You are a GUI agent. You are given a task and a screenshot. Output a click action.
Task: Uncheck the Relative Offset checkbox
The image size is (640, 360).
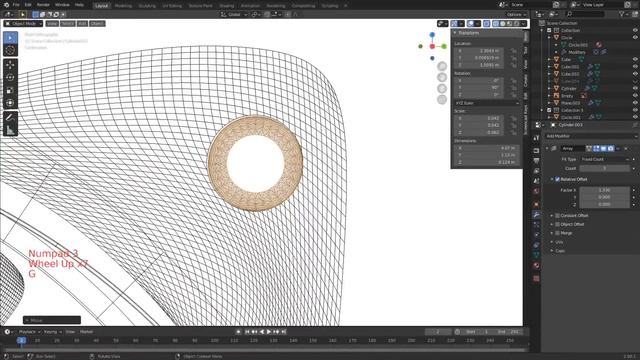coord(558,180)
